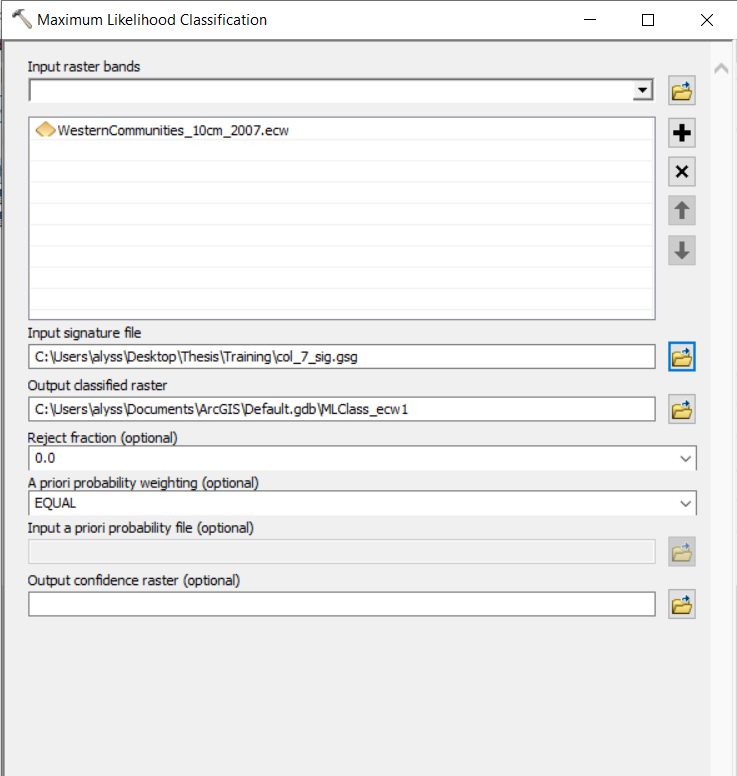This screenshot has height=776, width=737.
Task: Browse for output classified raster location
Action: coord(682,409)
